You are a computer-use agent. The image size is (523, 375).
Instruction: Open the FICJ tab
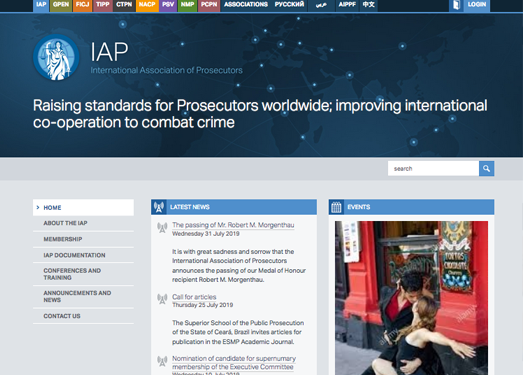click(82, 5)
